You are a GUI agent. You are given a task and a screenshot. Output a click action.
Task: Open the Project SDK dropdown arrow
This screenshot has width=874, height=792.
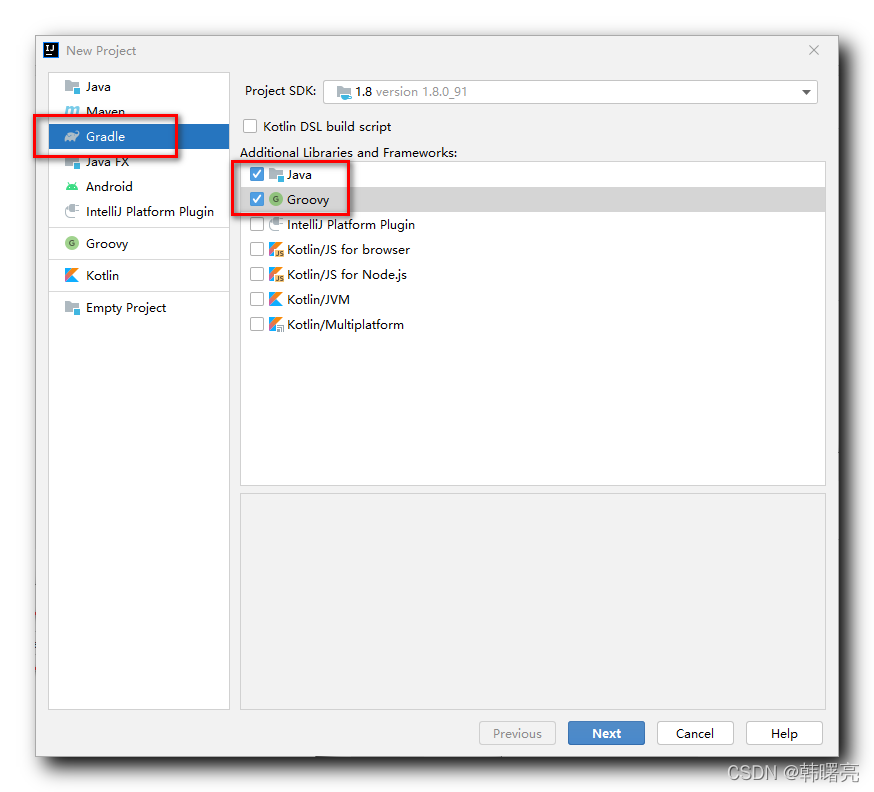[x=806, y=92]
